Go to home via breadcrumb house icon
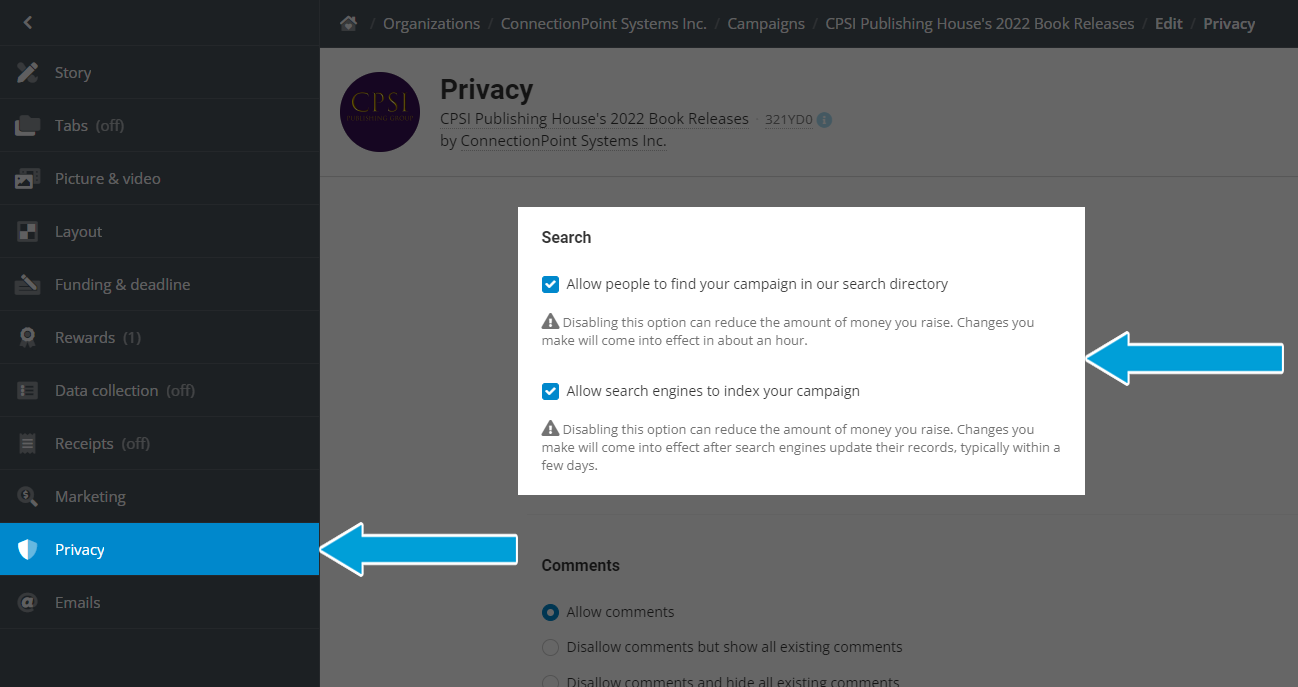This screenshot has width=1298, height=687. (x=349, y=23)
